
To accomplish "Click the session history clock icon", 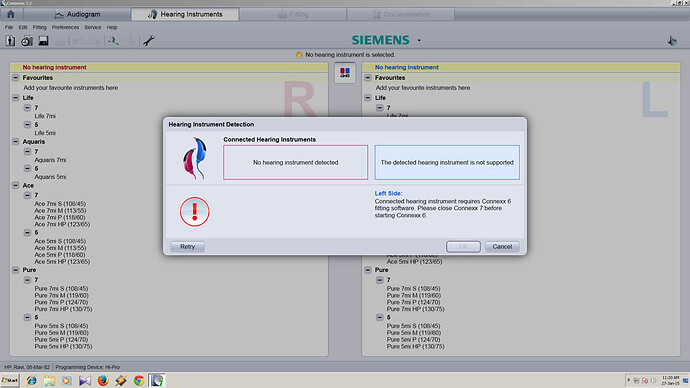I will (x=27, y=41).
